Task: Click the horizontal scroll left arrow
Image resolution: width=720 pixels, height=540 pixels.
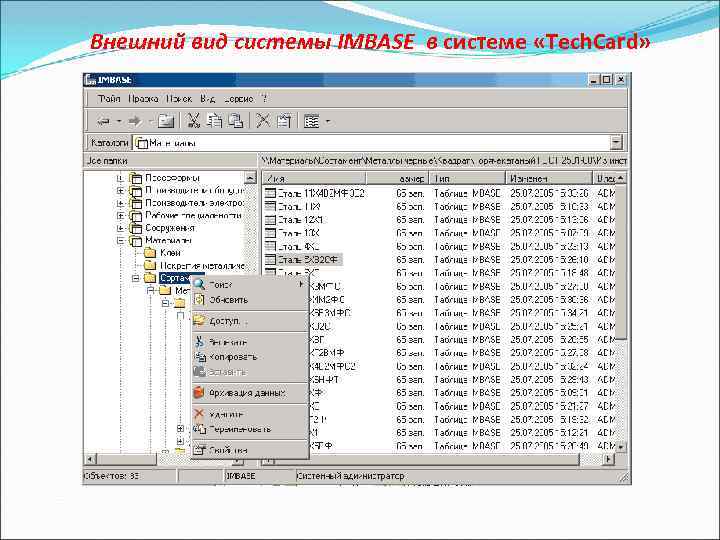Action: (x=90, y=459)
